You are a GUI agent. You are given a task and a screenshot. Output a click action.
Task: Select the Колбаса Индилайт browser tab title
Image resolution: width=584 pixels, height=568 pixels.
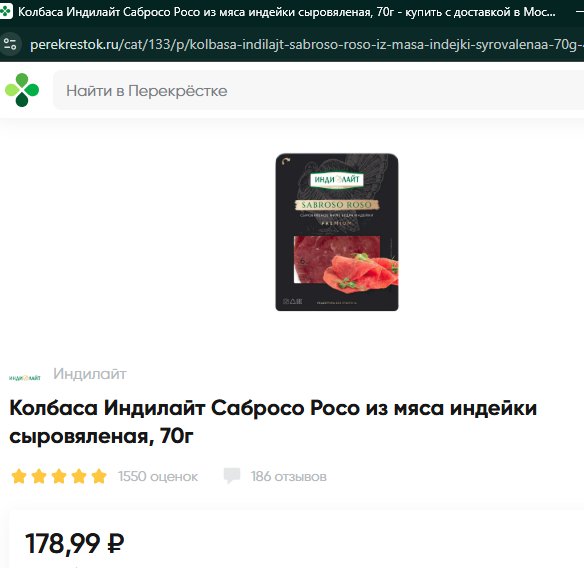pyautogui.click(x=287, y=12)
